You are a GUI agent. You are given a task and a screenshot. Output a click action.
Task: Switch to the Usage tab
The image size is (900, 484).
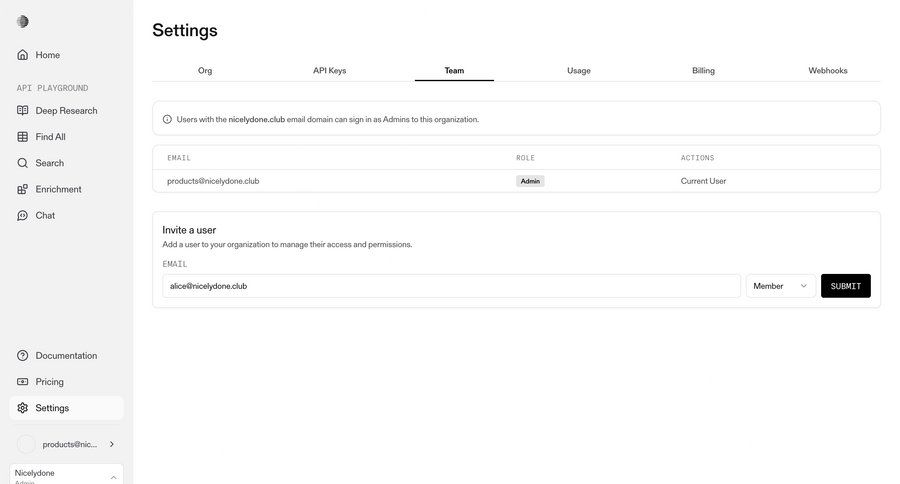(579, 71)
